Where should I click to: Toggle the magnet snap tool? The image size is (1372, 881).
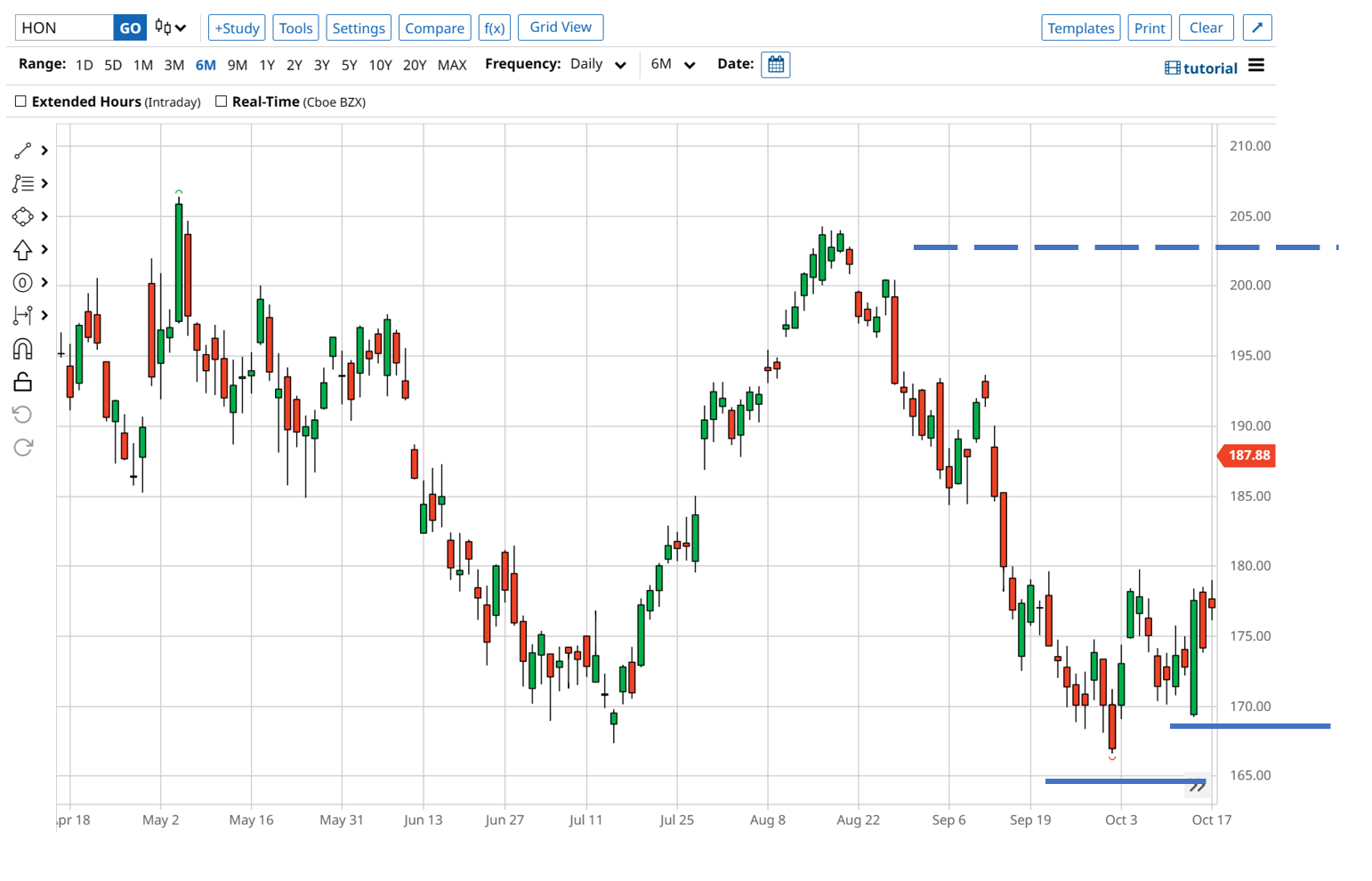23,349
